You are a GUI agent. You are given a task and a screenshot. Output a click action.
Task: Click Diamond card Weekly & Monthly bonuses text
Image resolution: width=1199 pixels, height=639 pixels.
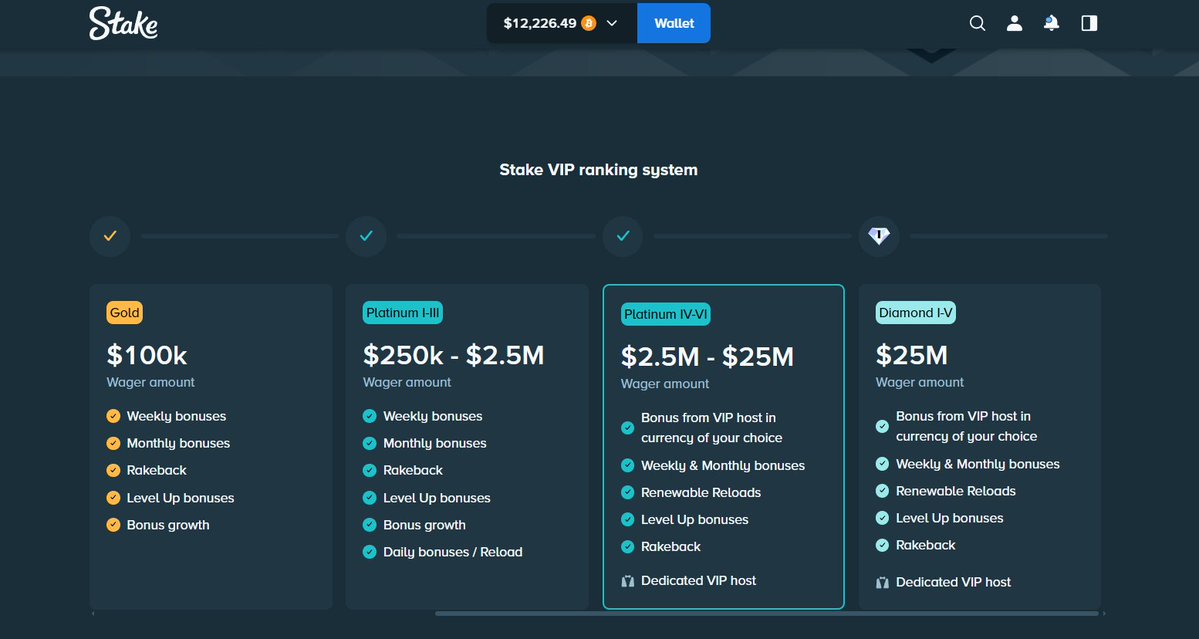point(978,464)
